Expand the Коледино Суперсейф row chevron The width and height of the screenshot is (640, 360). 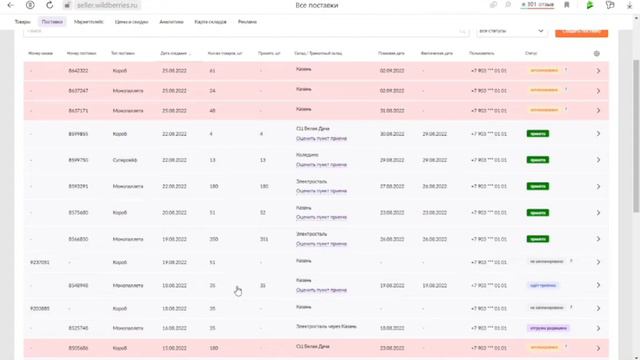[598, 160]
